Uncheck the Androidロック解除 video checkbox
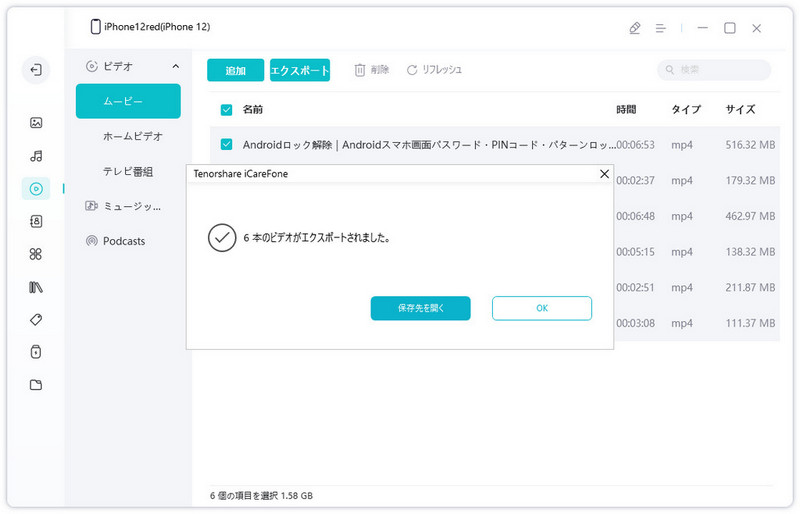 226,144
